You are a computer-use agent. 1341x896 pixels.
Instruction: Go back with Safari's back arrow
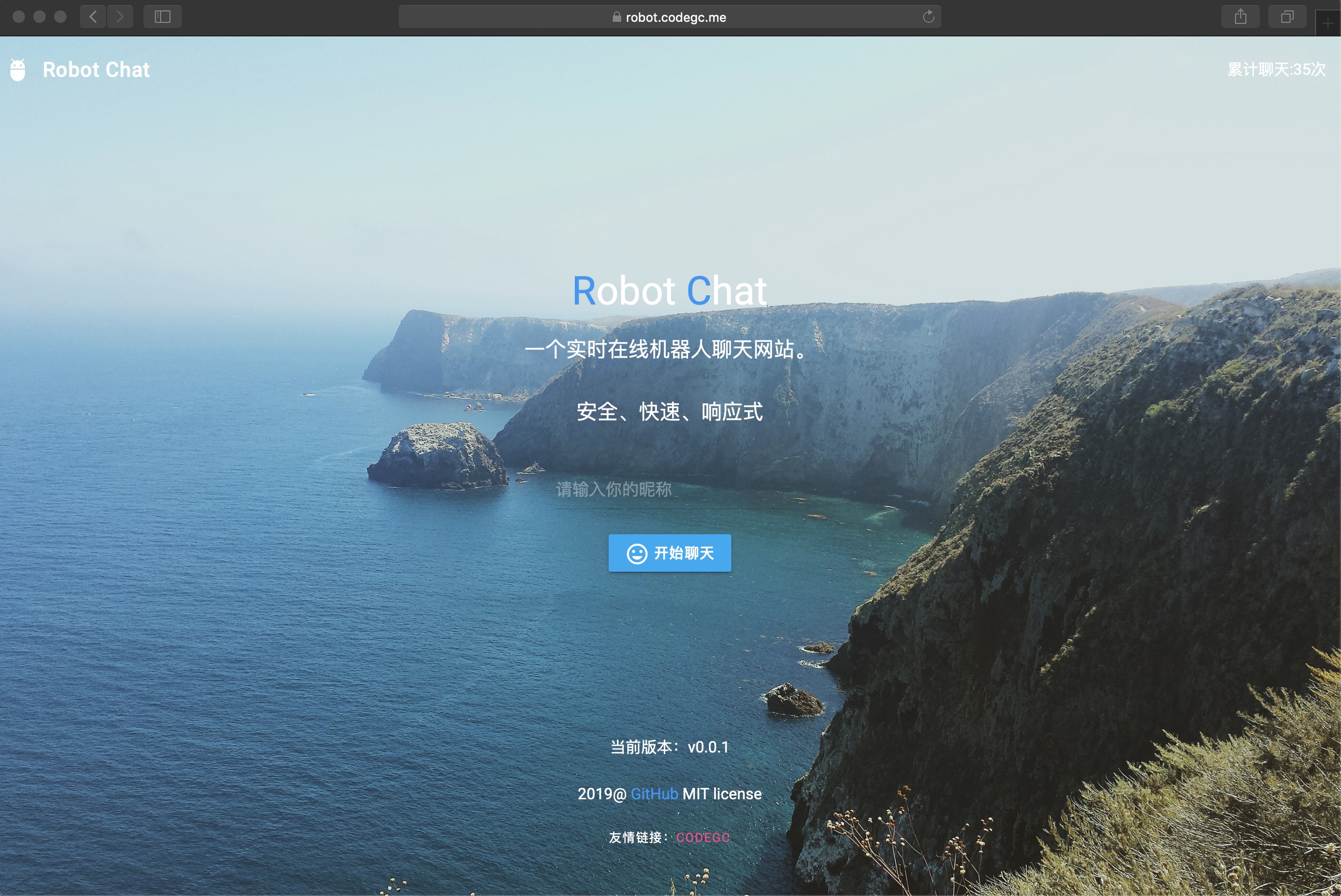click(93, 17)
